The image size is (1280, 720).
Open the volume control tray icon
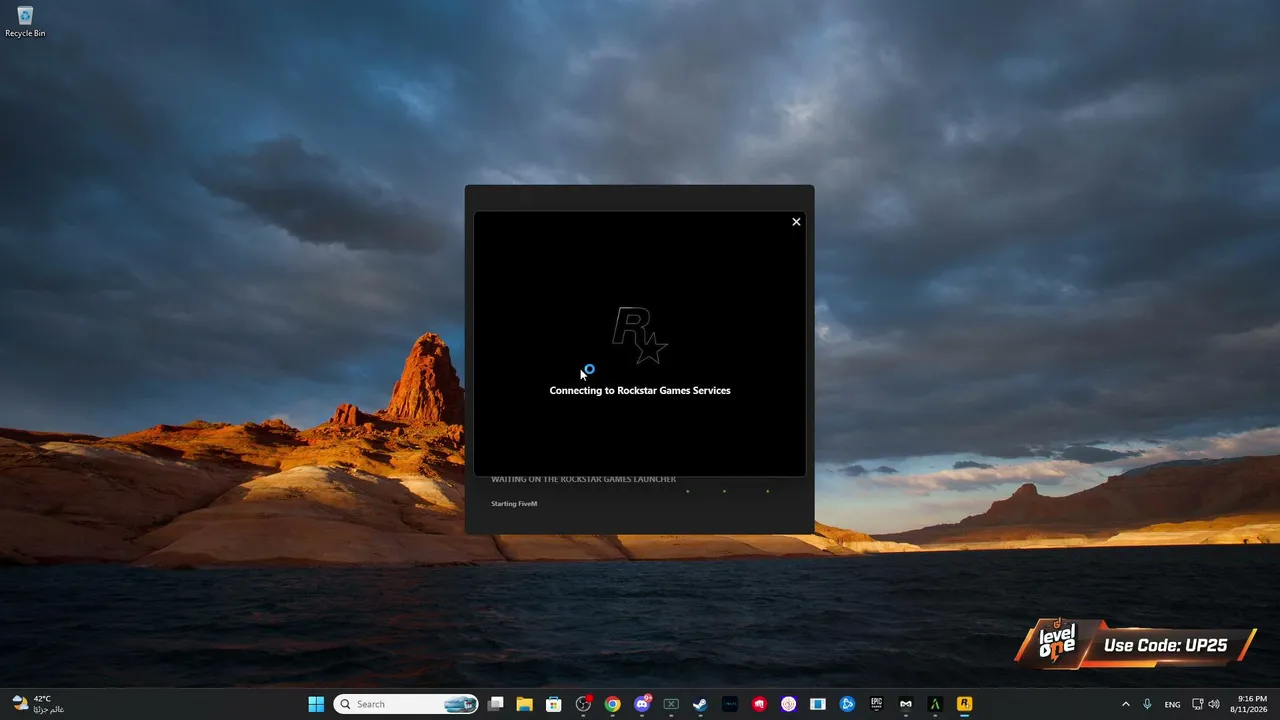tap(1214, 704)
